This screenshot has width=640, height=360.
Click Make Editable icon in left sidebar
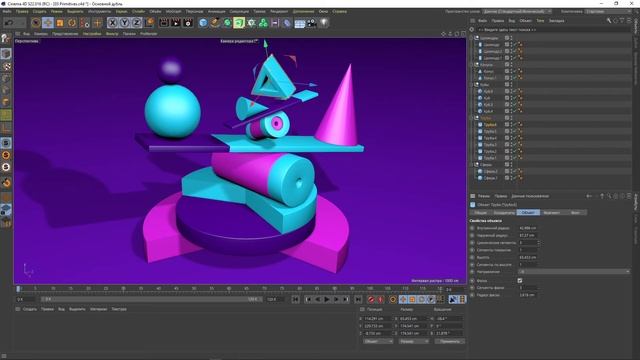pyautogui.click(x=6, y=39)
